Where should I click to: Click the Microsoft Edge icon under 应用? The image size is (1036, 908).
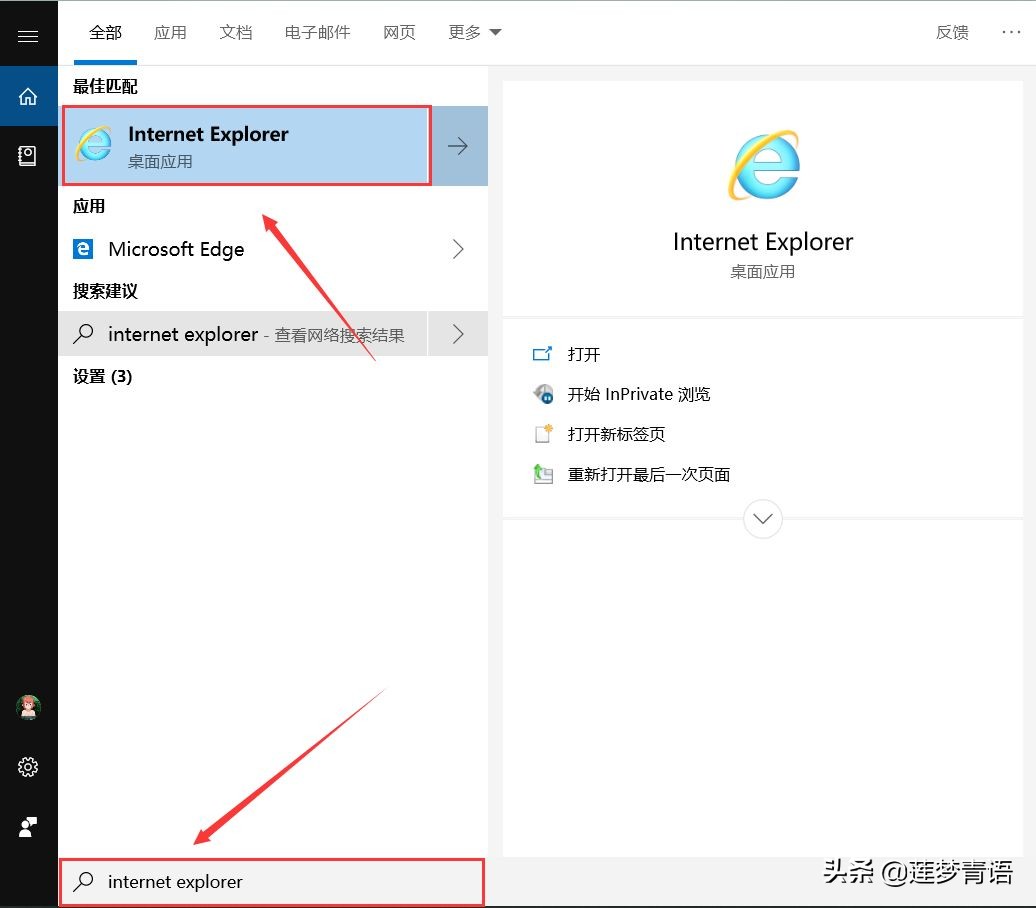tap(83, 249)
